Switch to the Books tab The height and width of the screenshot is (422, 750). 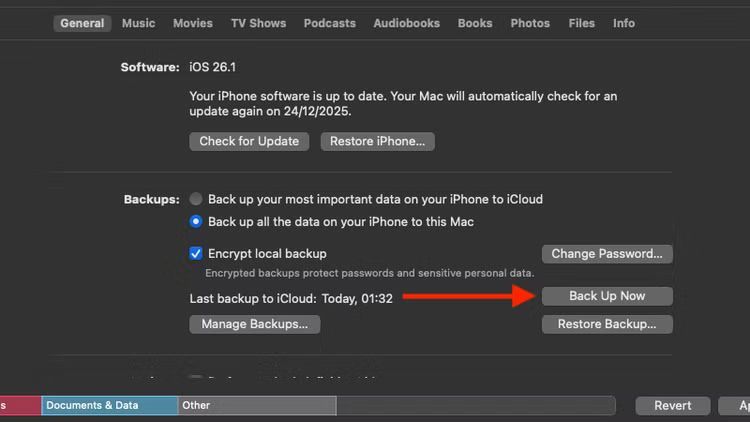(475, 23)
